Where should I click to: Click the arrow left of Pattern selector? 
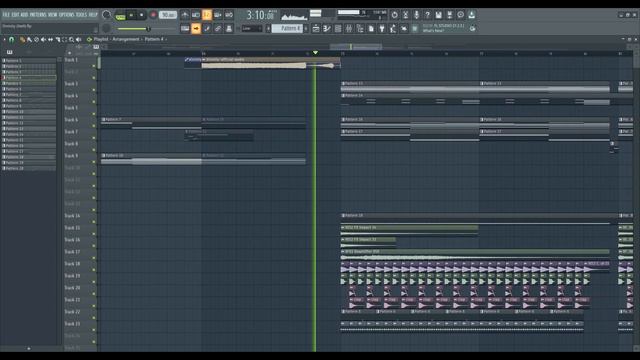268,29
